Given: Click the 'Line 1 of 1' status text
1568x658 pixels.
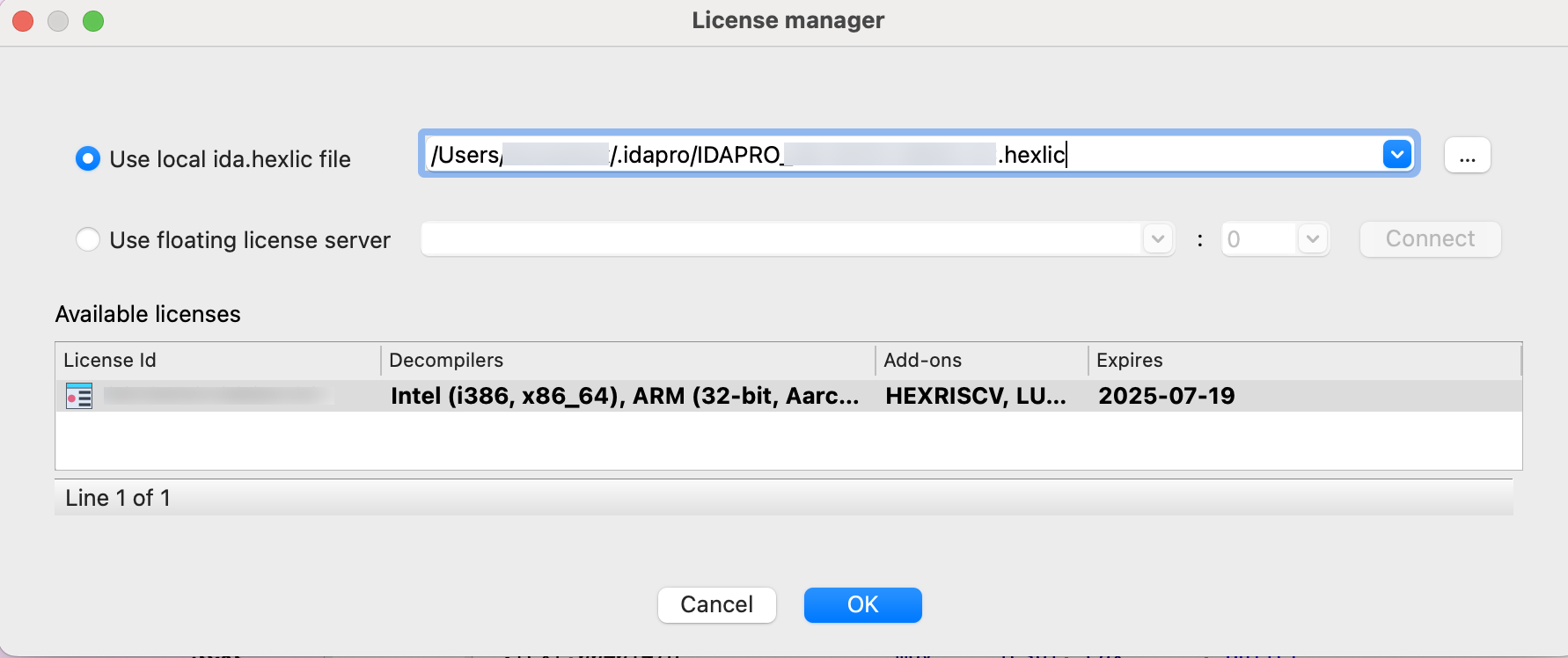Looking at the screenshot, I should click(x=118, y=498).
